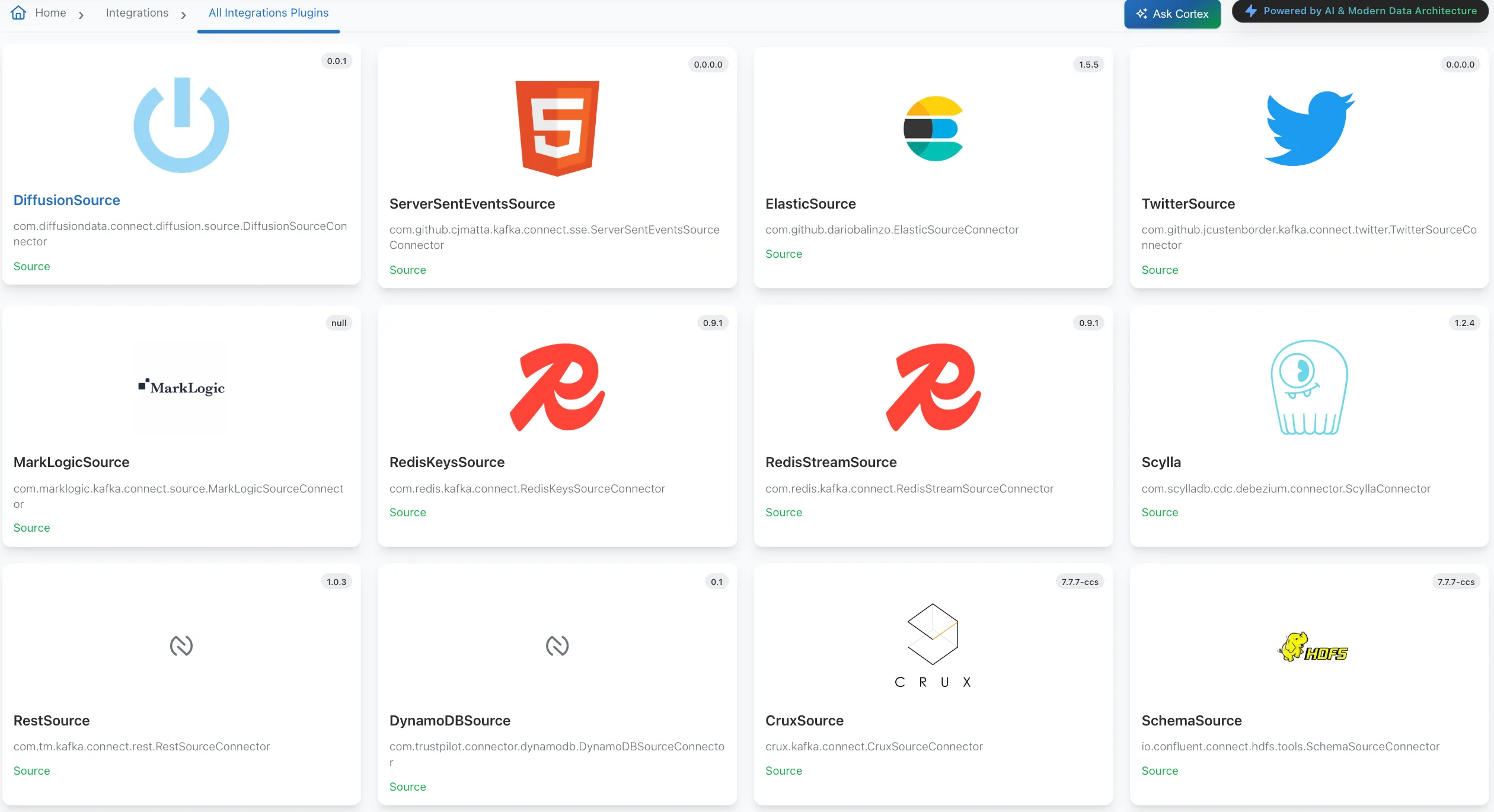
Task: Open the TwitterSource plugin title
Action: 1188,204
